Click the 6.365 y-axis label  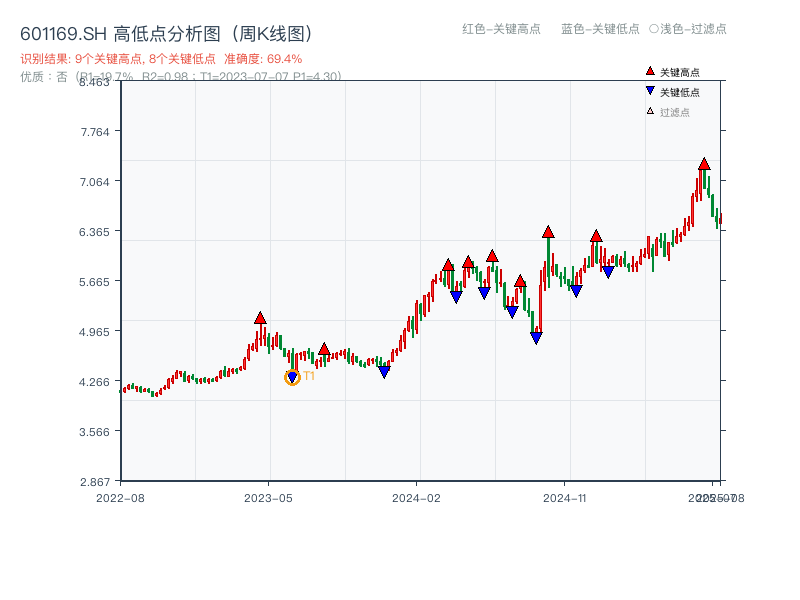(94, 232)
